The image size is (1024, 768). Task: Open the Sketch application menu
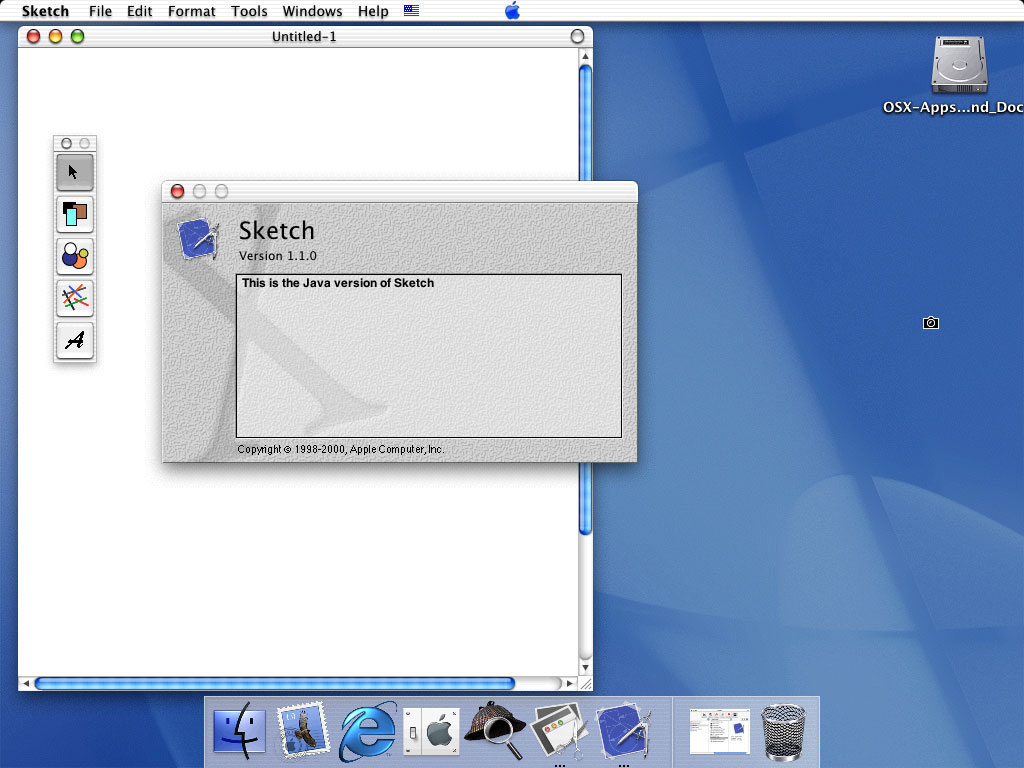click(45, 11)
